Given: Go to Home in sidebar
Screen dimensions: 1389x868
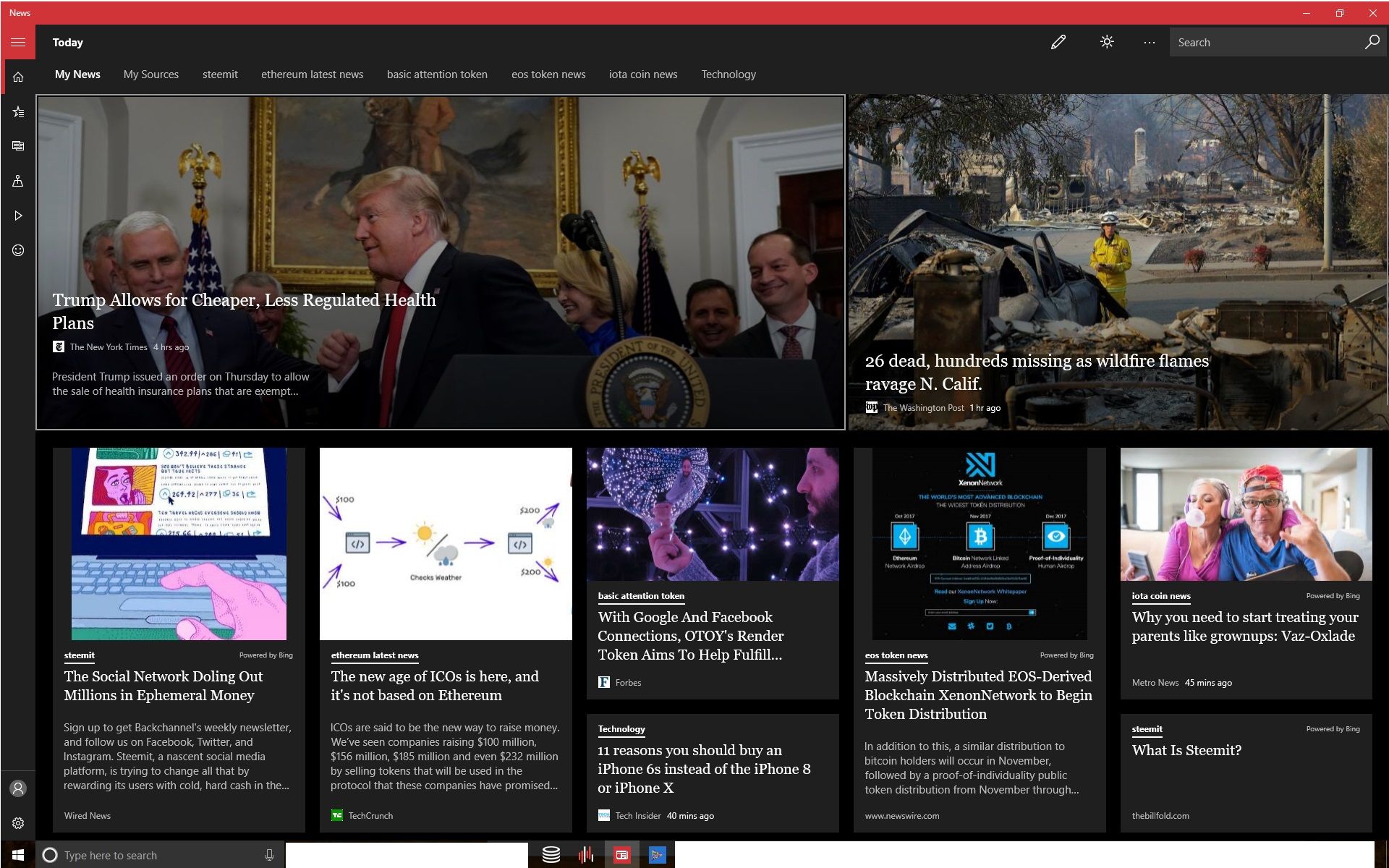Looking at the screenshot, I should (x=18, y=77).
